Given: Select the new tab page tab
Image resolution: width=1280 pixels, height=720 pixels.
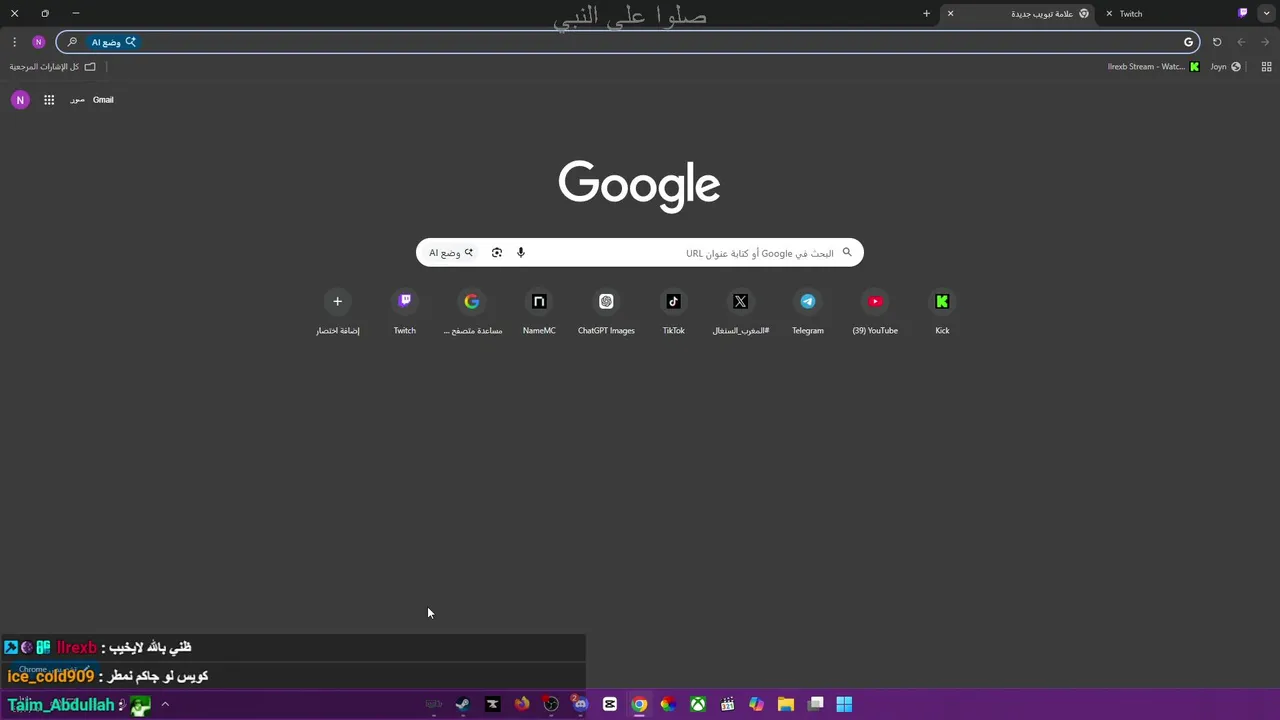Looking at the screenshot, I should click(1018, 14).
